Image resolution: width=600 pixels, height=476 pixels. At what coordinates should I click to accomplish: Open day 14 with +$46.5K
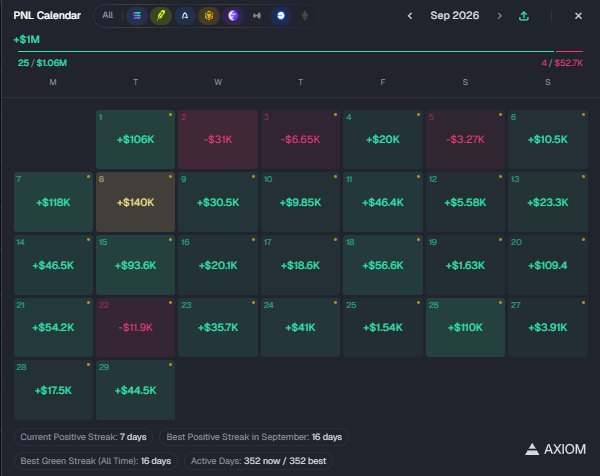click(x=53, y=265)
